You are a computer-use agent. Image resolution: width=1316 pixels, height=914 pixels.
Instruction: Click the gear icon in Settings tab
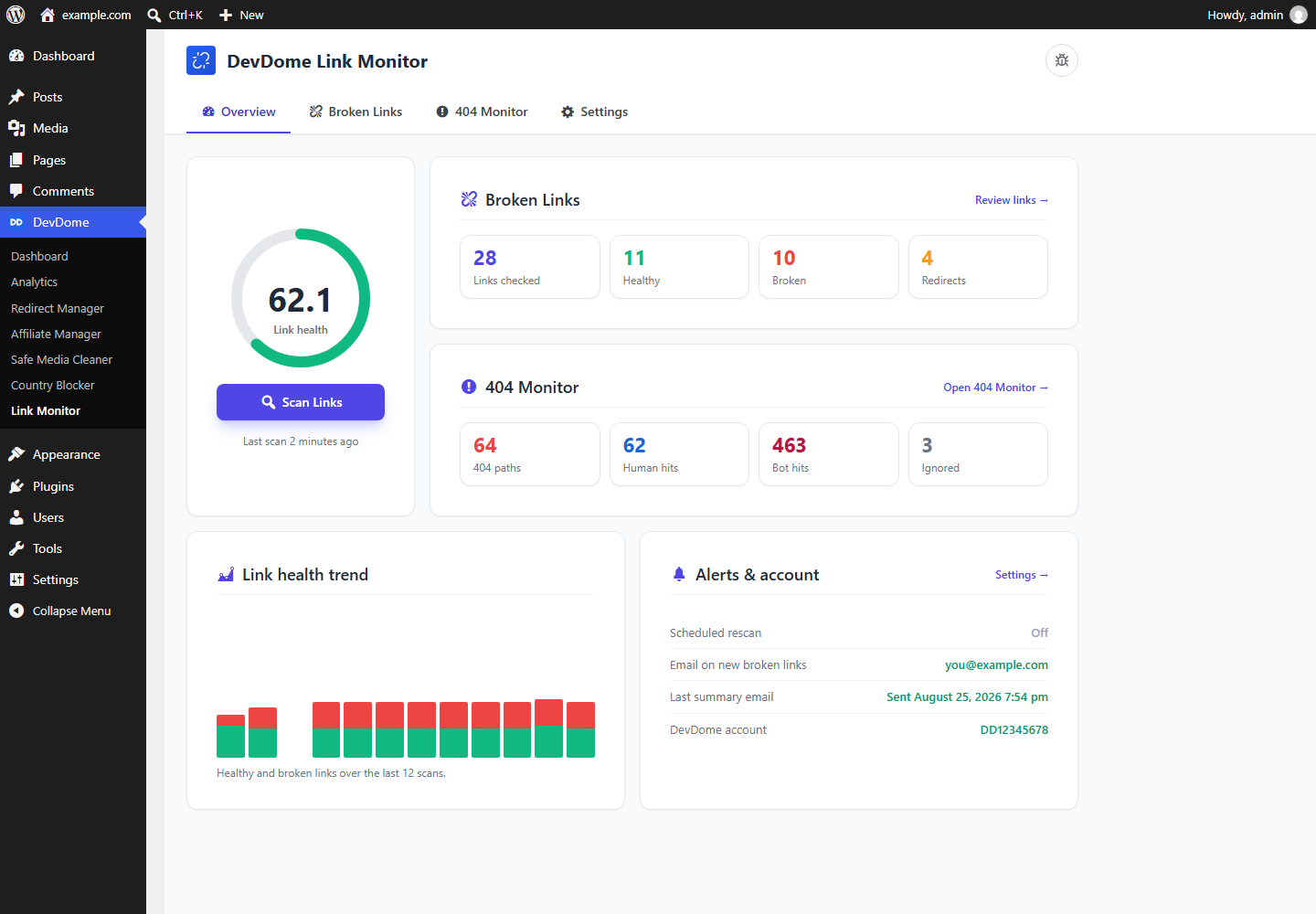(568, 112)
